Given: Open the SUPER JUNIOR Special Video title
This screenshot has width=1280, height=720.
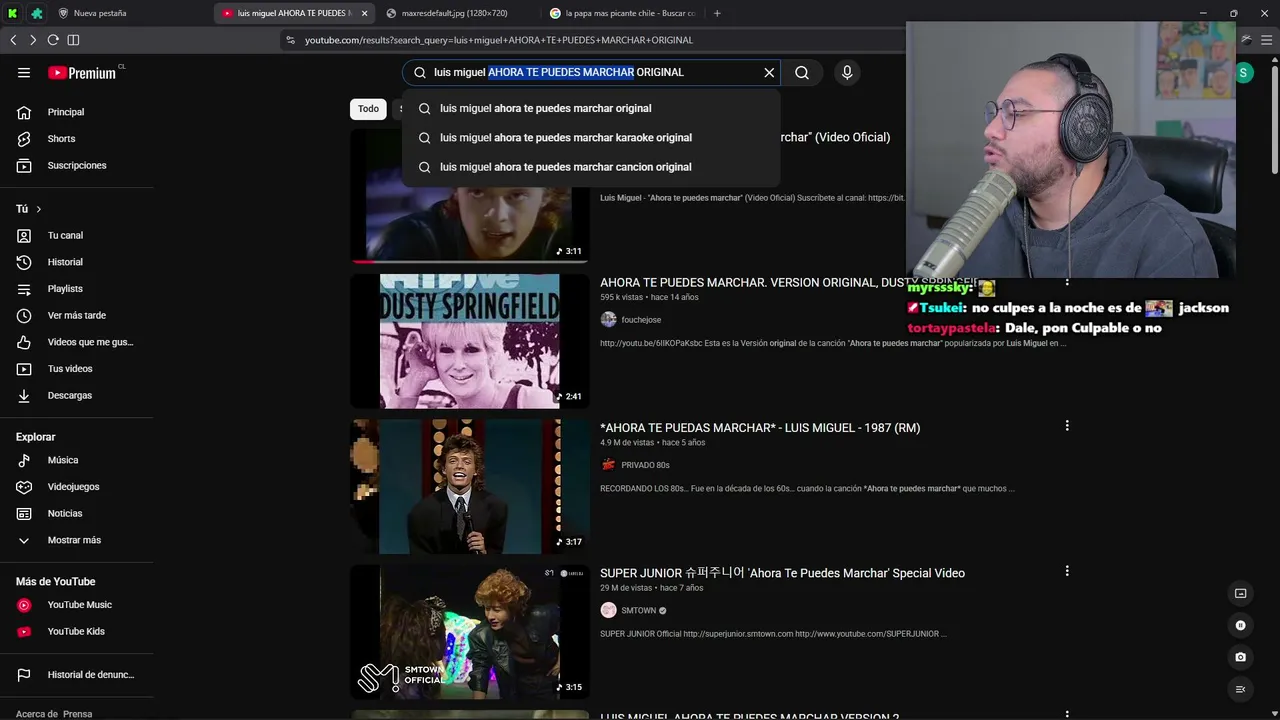Looking at the screenshot, I should click(x=782, y=573).
